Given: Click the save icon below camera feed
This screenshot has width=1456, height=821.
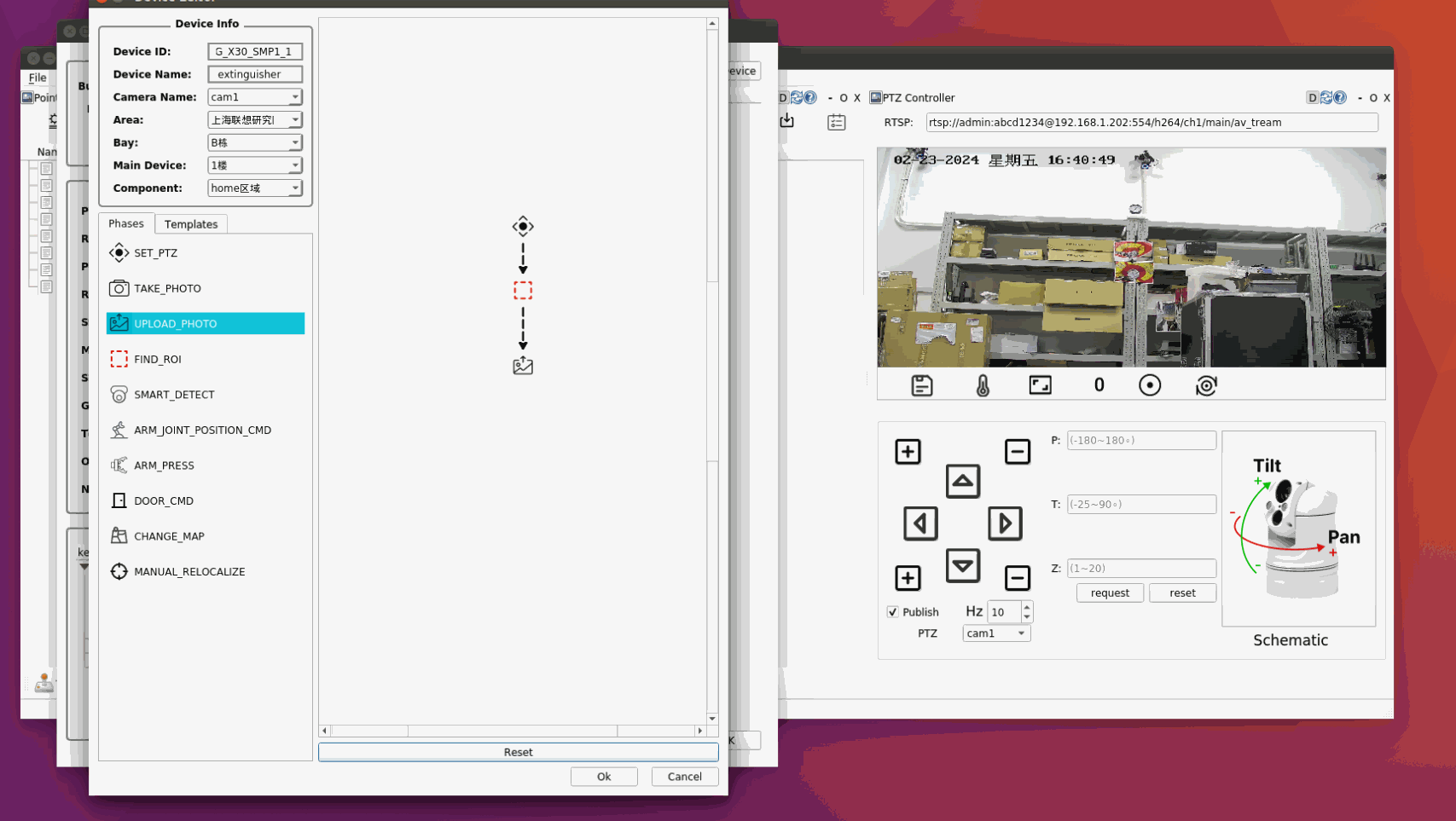Looking at the screenshot, I should [x=921, y=385].
